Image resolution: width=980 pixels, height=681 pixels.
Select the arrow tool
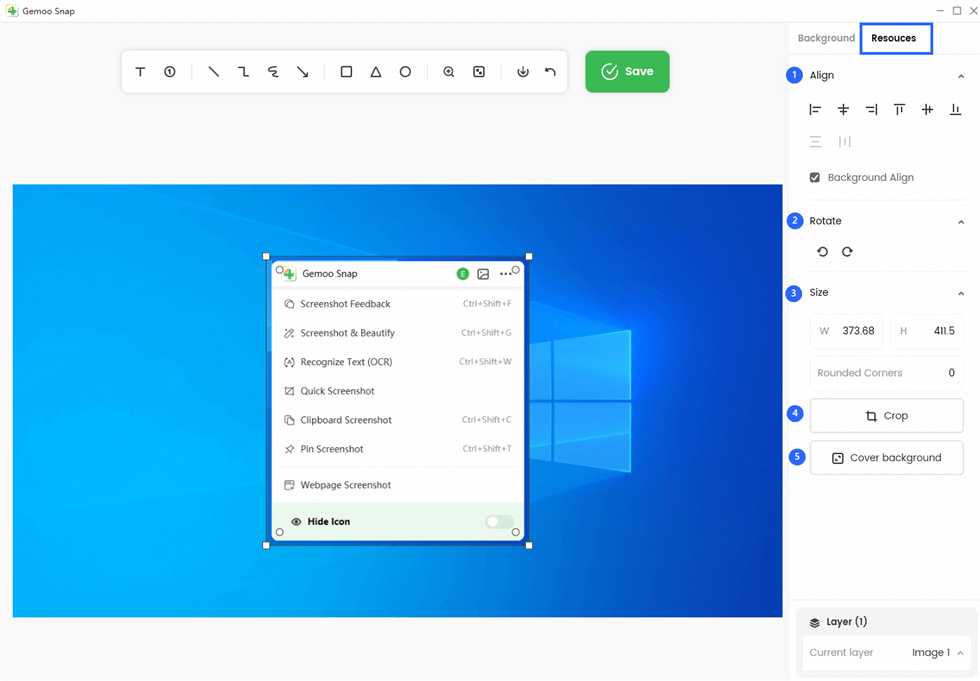[302, 72]
